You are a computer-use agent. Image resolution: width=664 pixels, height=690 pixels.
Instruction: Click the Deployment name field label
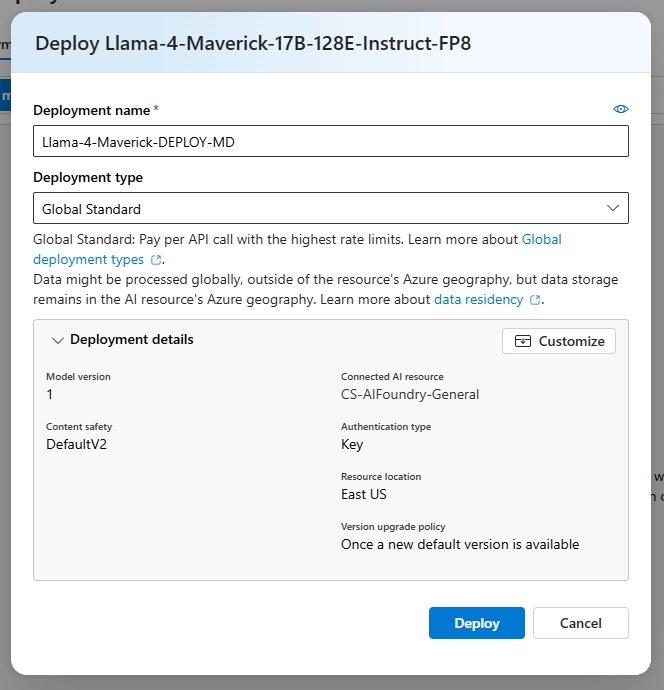click(x=92, y=110)
